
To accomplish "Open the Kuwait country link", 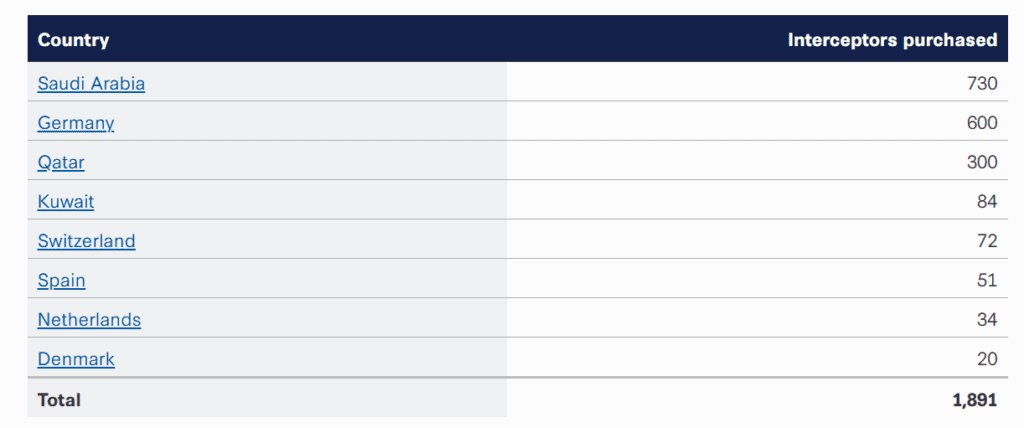I will 66,202.
